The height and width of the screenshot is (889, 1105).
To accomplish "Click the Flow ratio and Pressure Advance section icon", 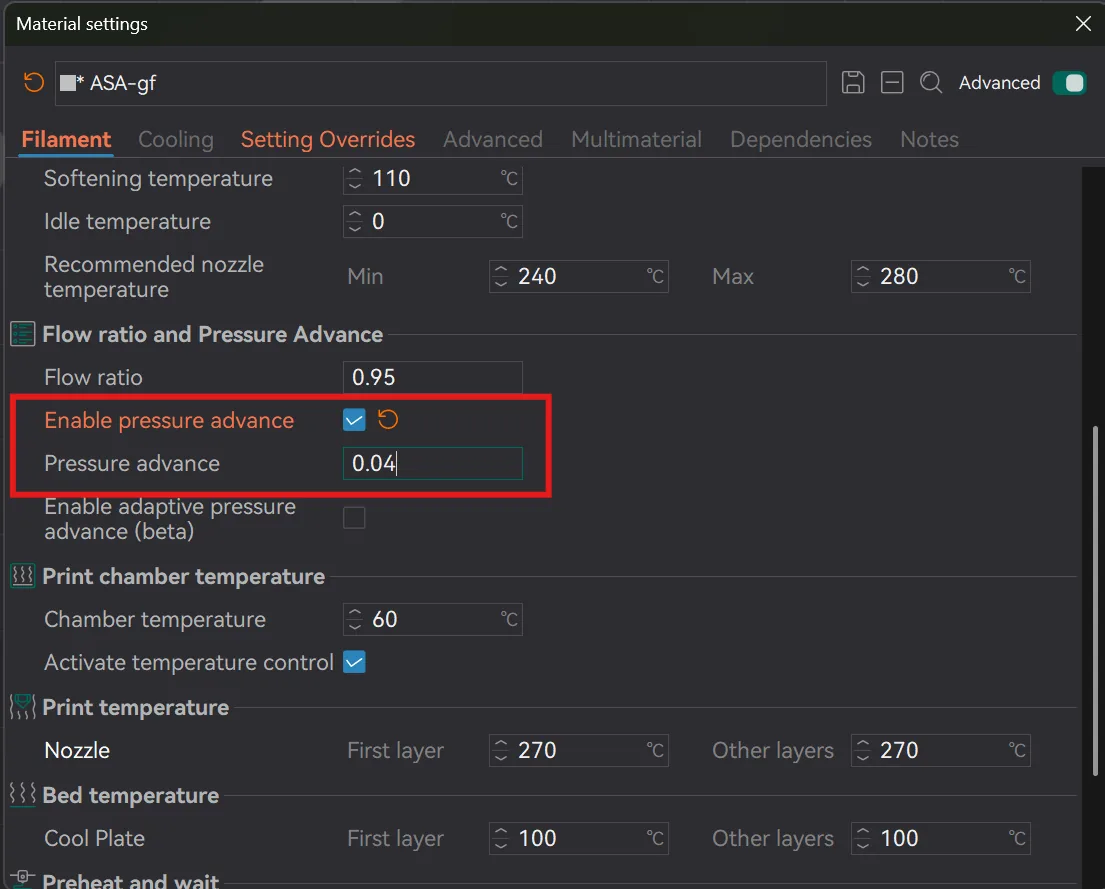I will click(23, 334).
